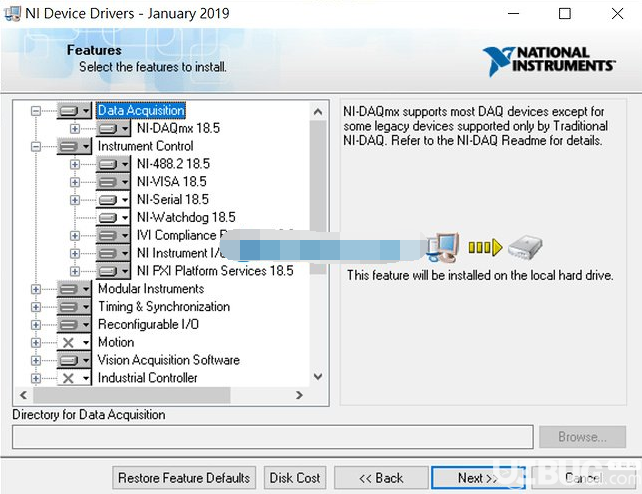
Task: Open install-state dropdown for Modular Instruments
Action: (74, 289)
